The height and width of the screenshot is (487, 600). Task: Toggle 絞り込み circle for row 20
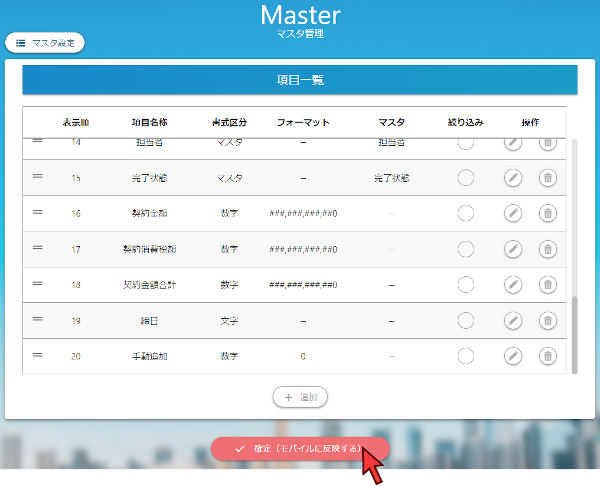tap(465, 356)
